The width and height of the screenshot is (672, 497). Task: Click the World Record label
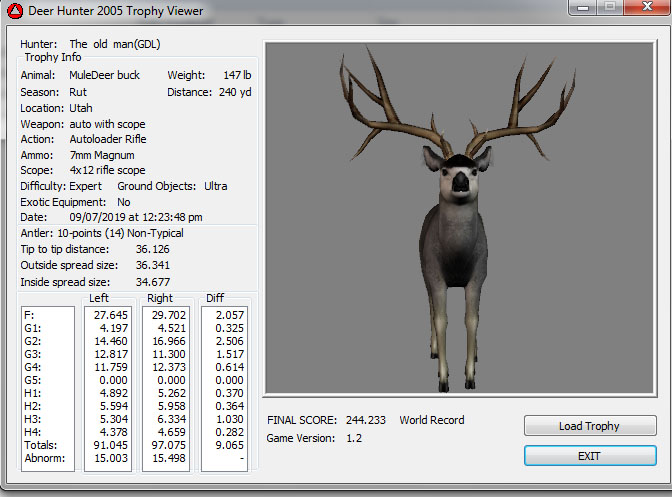tap(432, 420)
